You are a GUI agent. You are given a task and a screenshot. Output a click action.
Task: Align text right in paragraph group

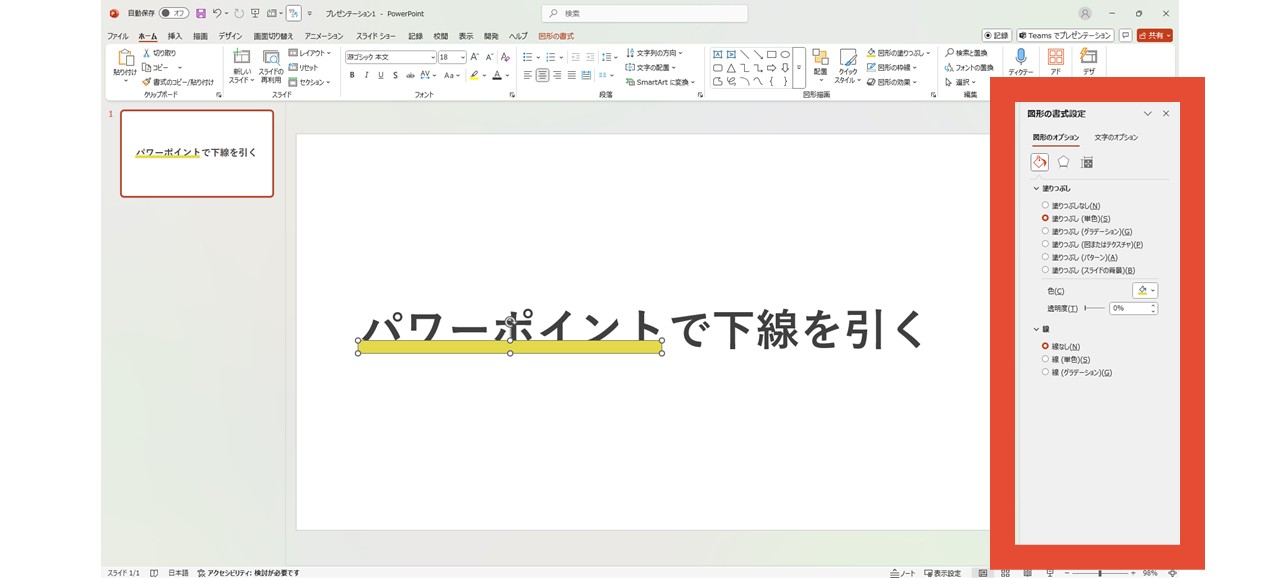tap(557, 75)
